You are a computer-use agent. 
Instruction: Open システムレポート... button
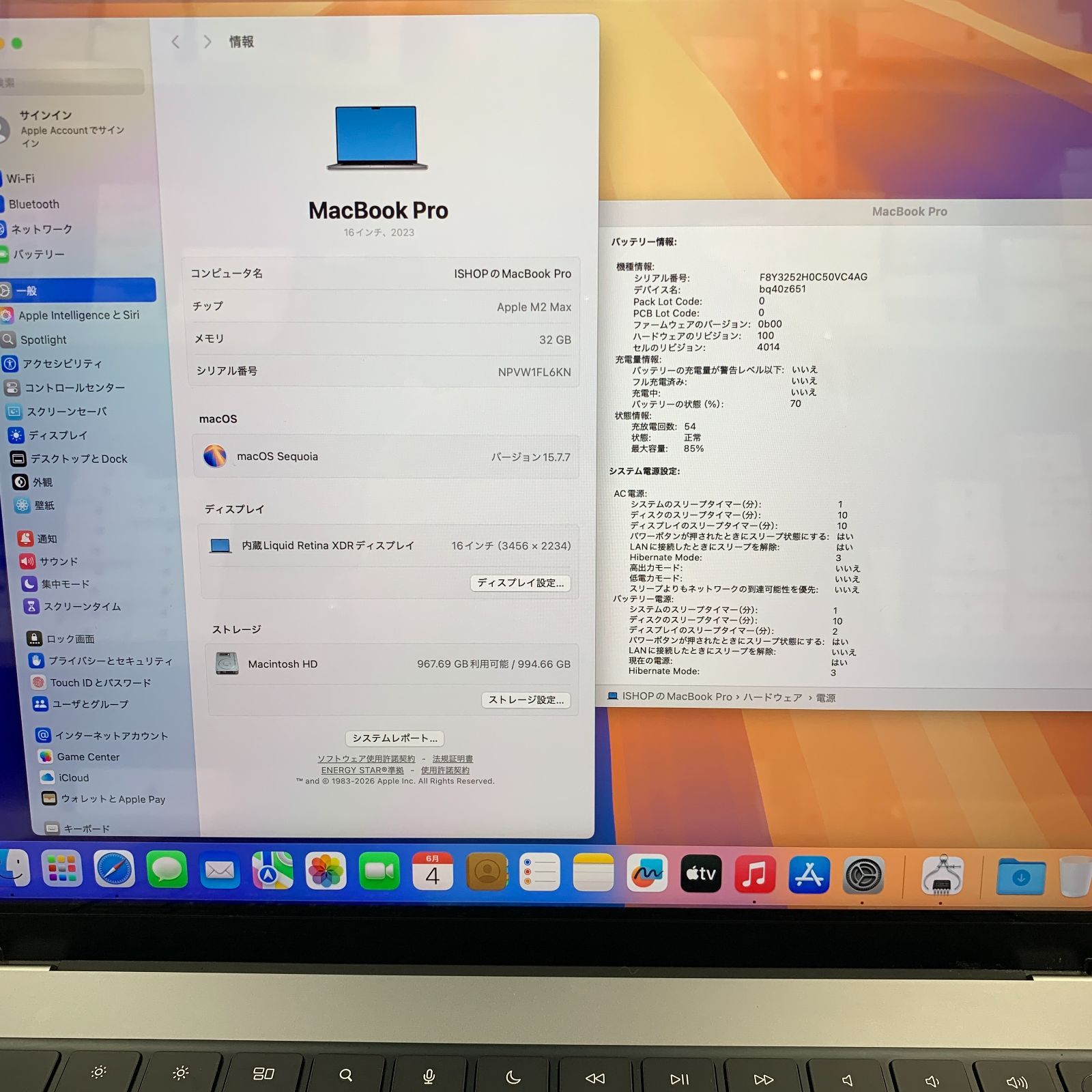(x=395, y=738)
